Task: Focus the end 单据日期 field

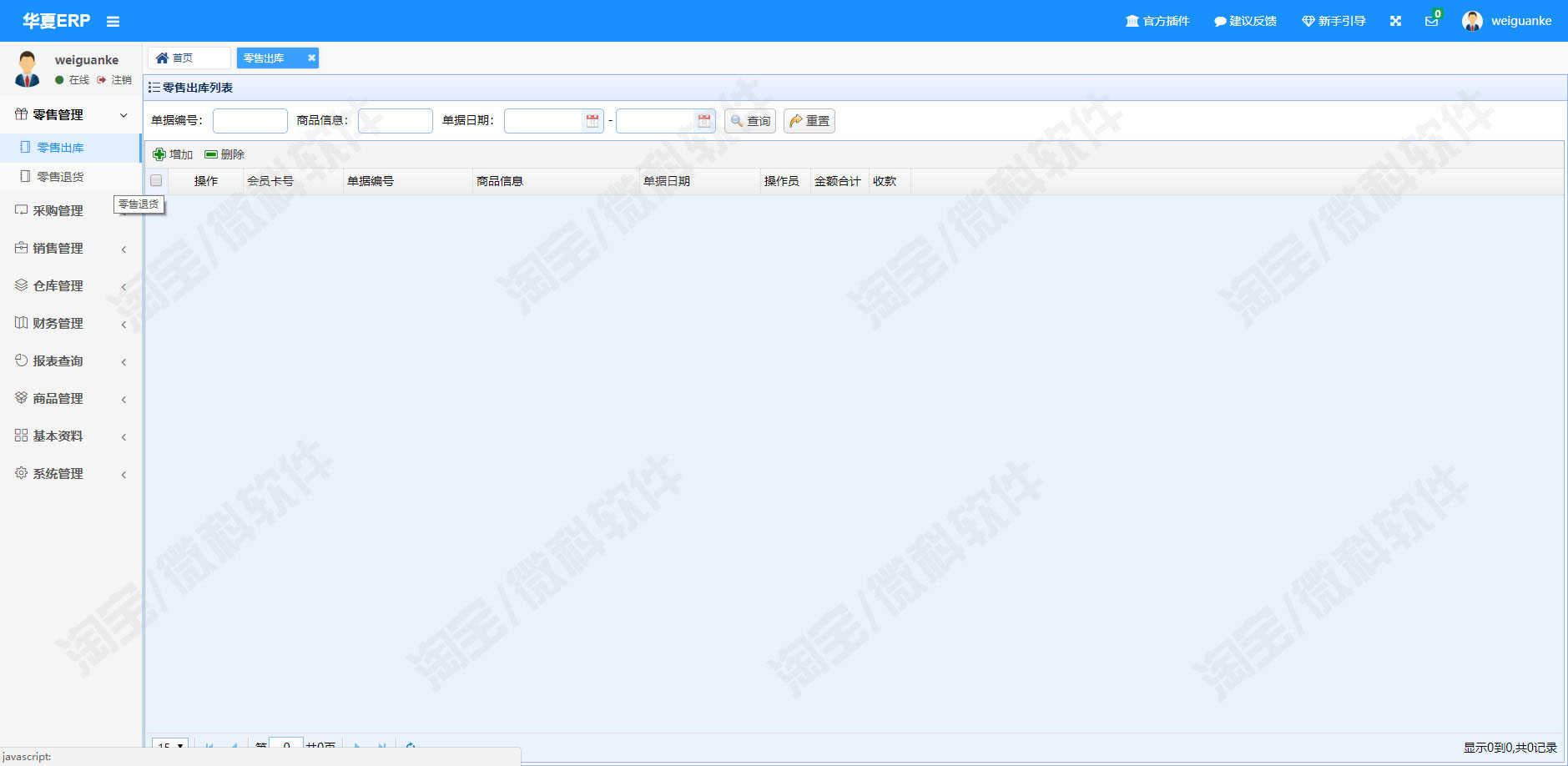Action: coord(655,121)
